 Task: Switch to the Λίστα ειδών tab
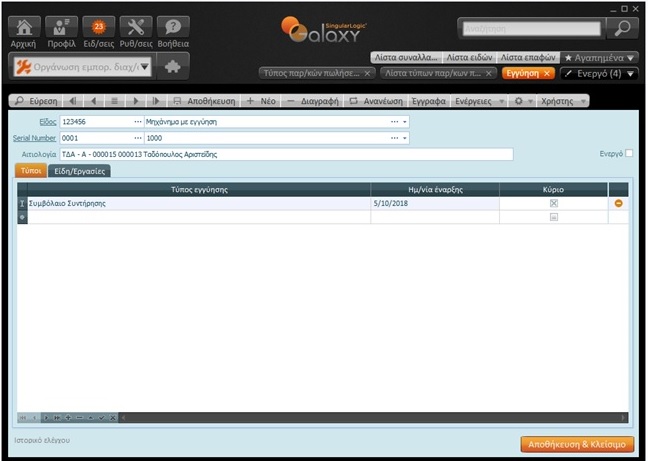(468, 57)
